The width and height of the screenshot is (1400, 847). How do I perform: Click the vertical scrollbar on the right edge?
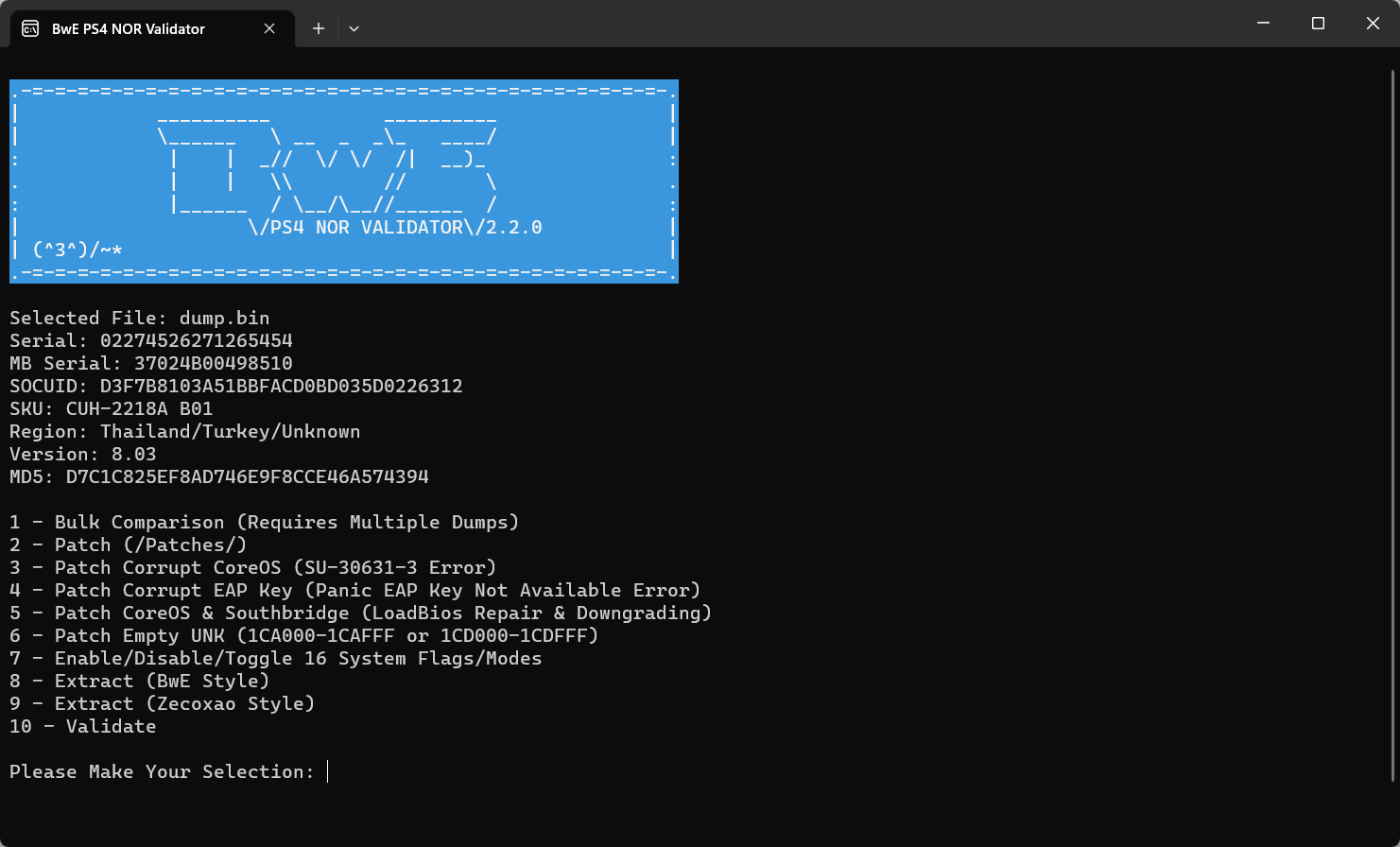[1393, 425]
